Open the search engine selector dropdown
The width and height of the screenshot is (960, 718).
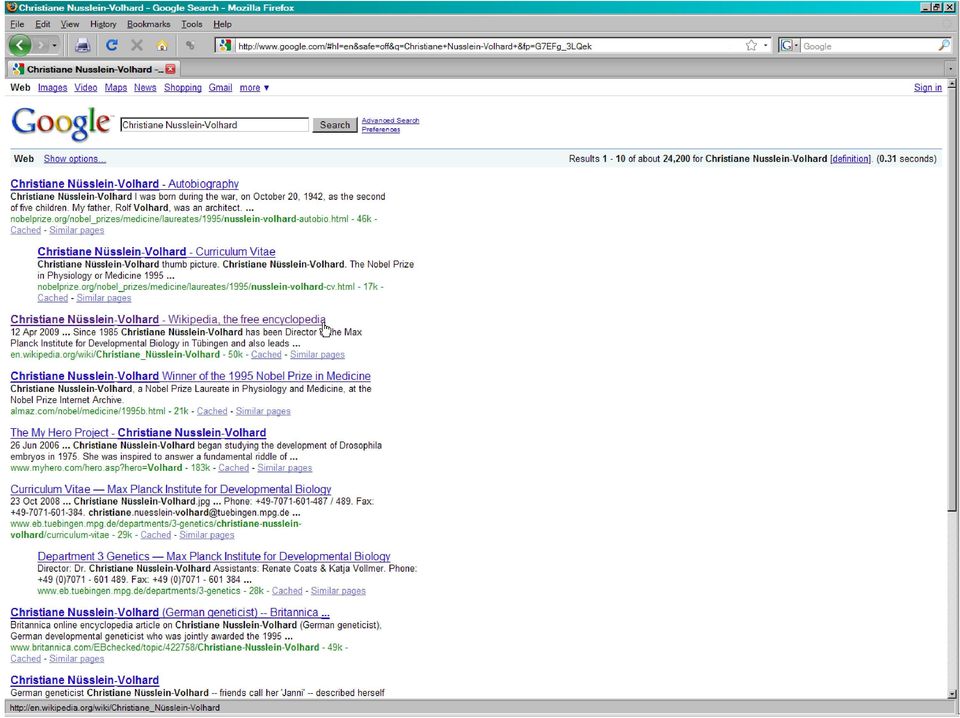[789, 45]
